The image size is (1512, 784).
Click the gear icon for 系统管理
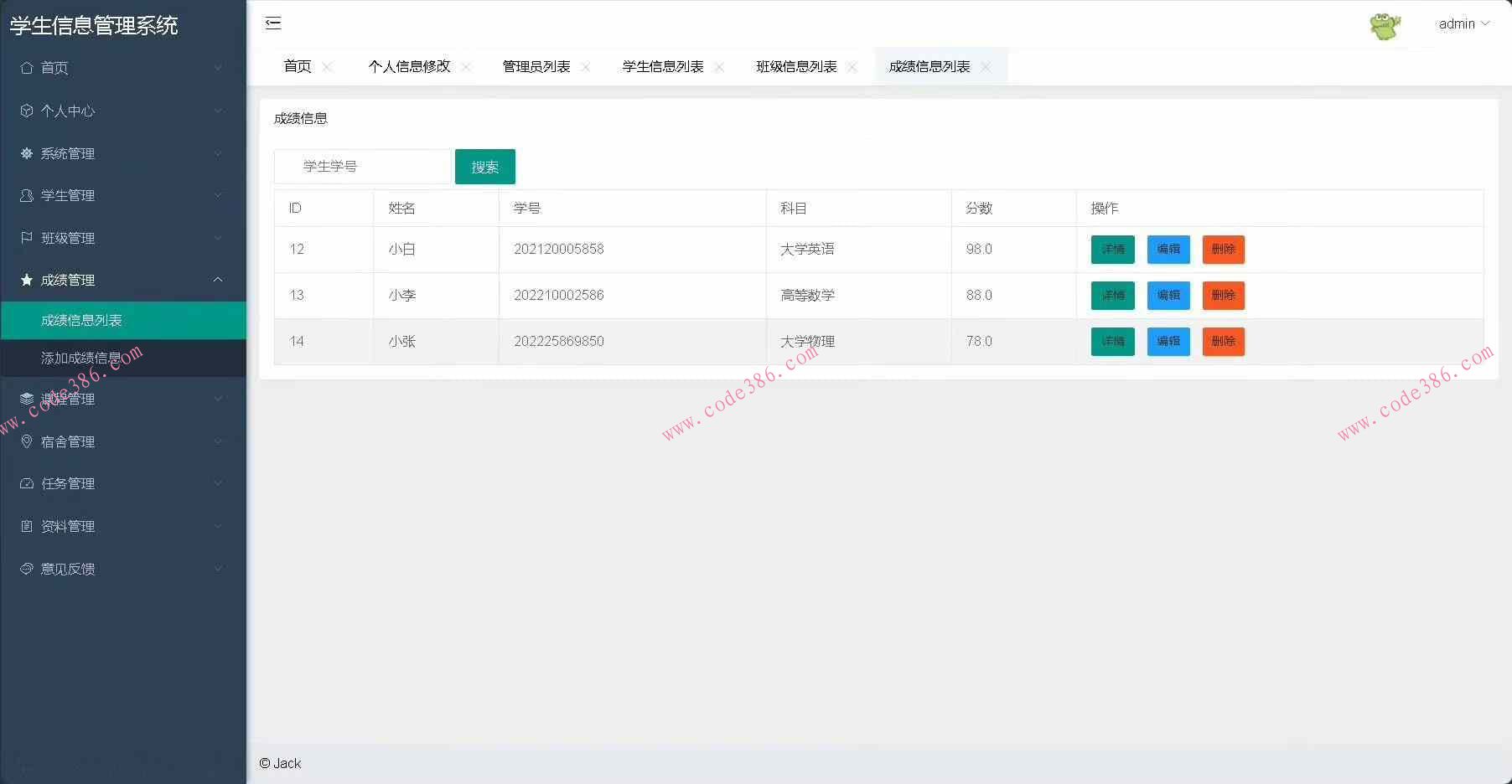click(26, 153)
